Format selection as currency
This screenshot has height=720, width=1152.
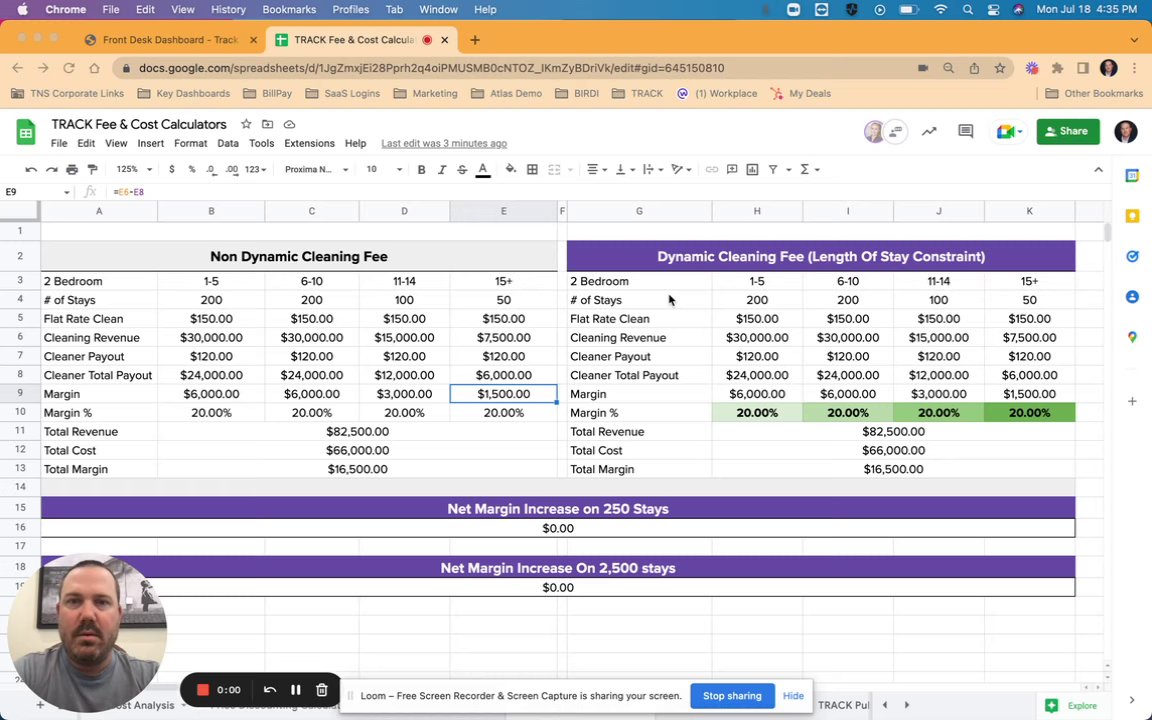pyautogui.click(x=171, y=170)
